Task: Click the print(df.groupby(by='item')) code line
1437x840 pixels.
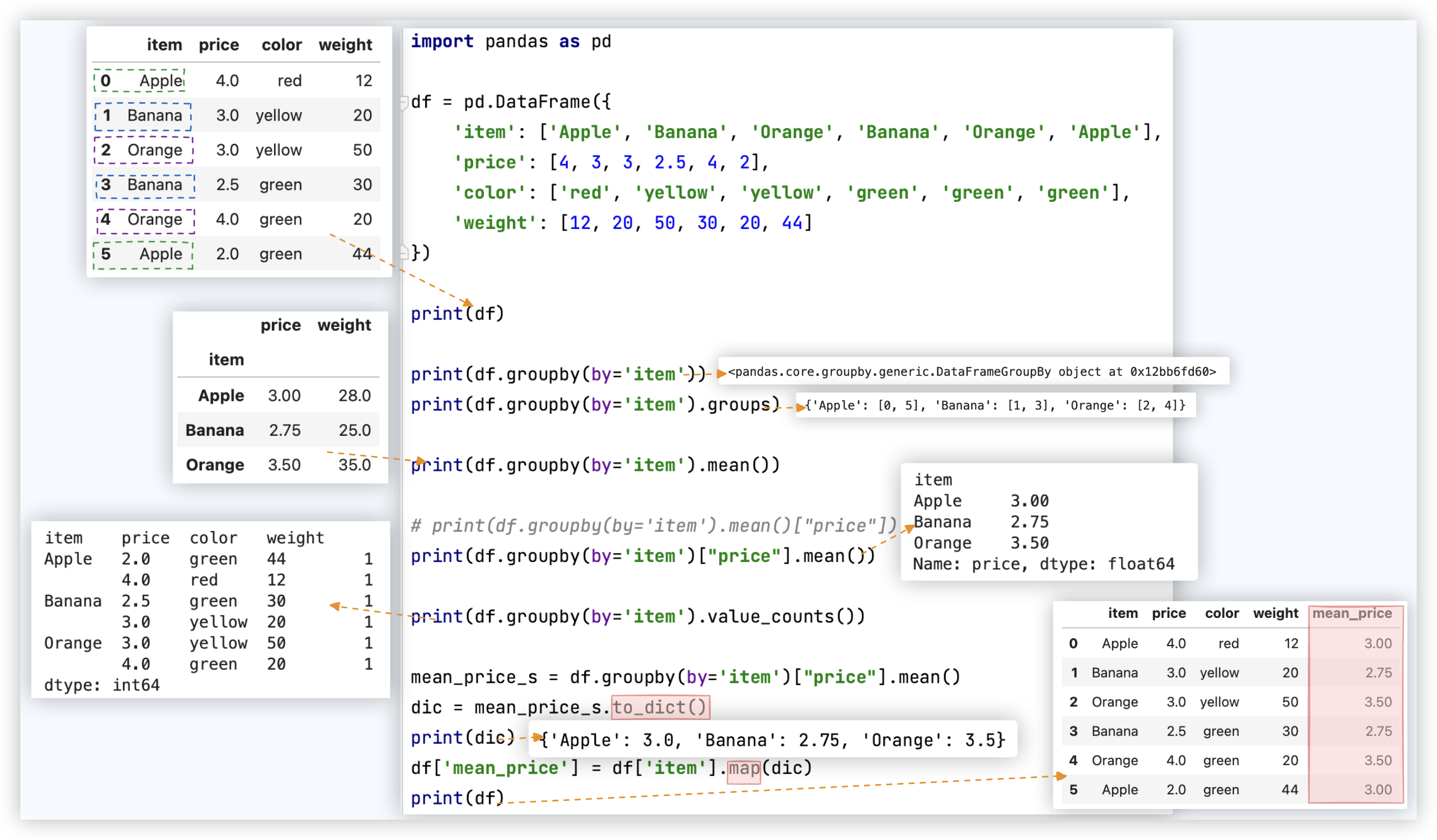Action: pyautogui.click(x=558, y=374)
